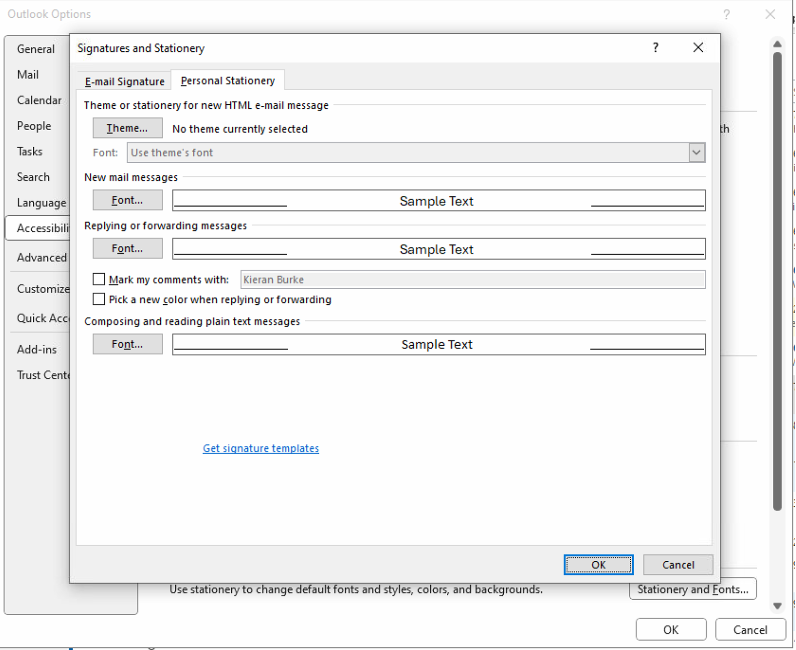Click the Theme... button
This screenshot has width=796, height=650.
point(127,128)
